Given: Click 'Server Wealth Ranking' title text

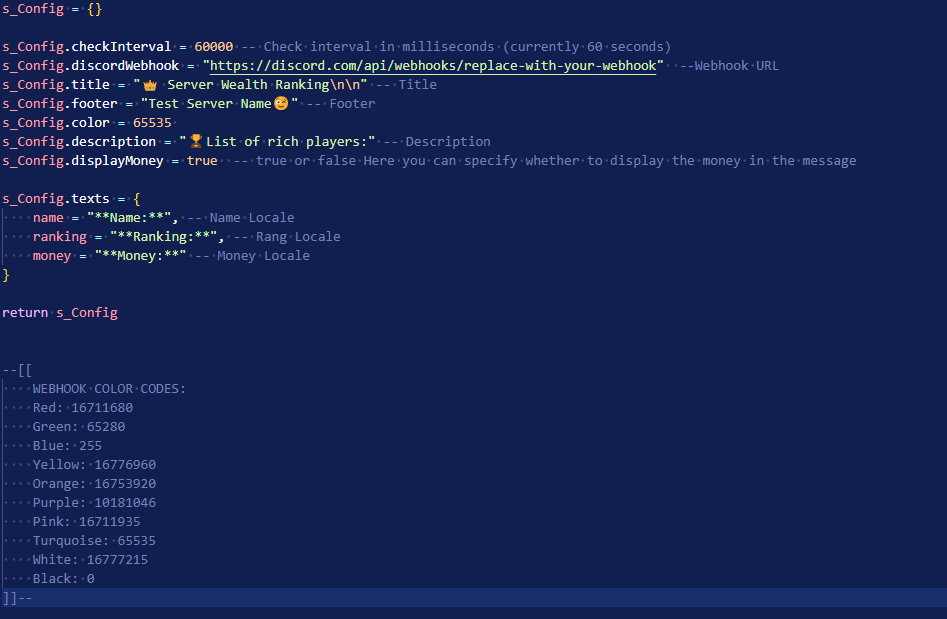Looking at the screenshot, I should (x=248, y=85).
